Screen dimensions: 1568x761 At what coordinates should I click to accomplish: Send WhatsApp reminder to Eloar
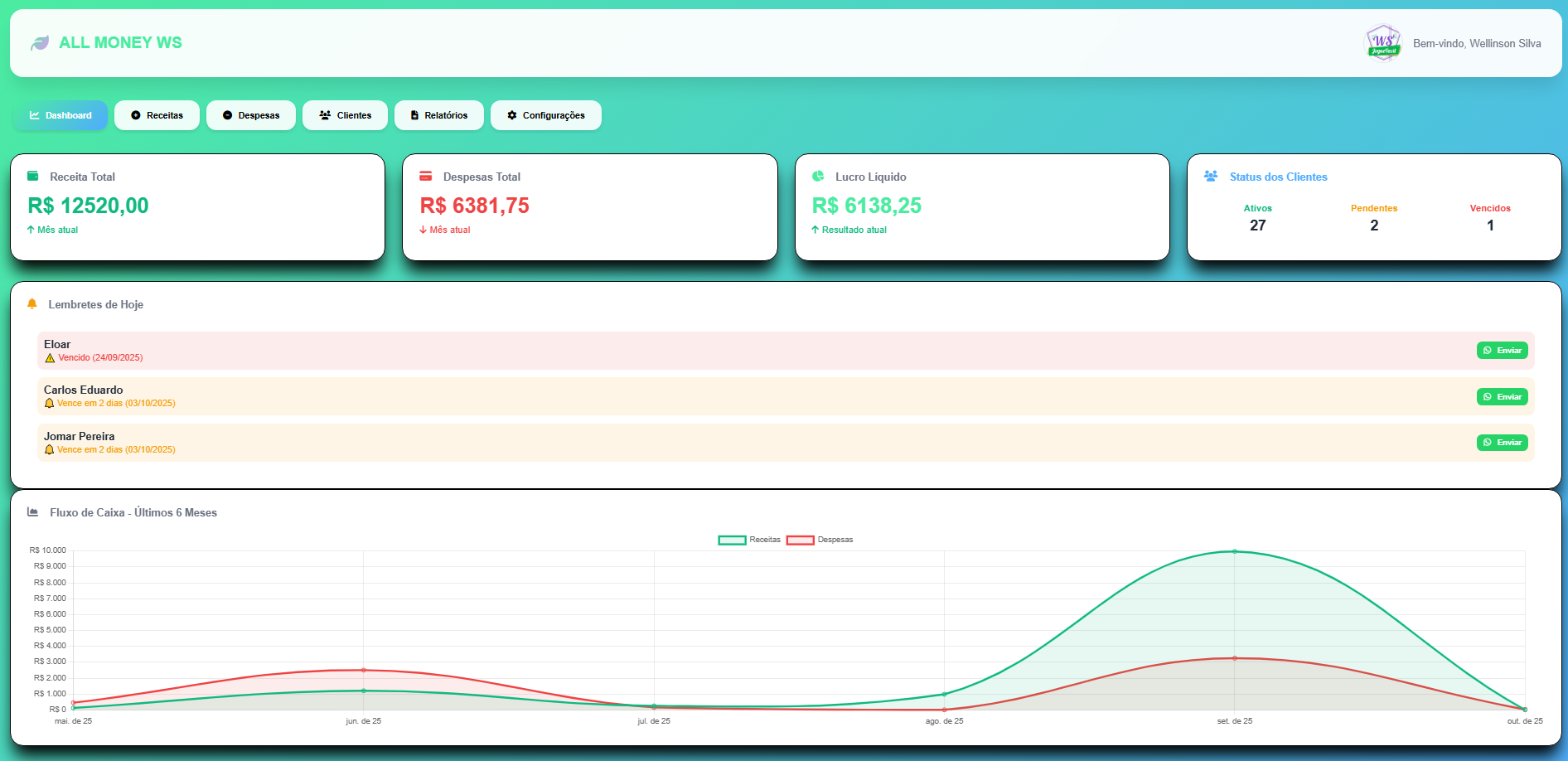[1502, 351]
